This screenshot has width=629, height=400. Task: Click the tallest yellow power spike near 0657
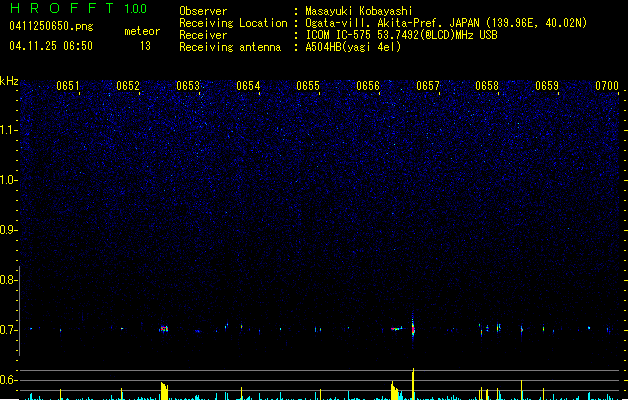pos(413,384)
